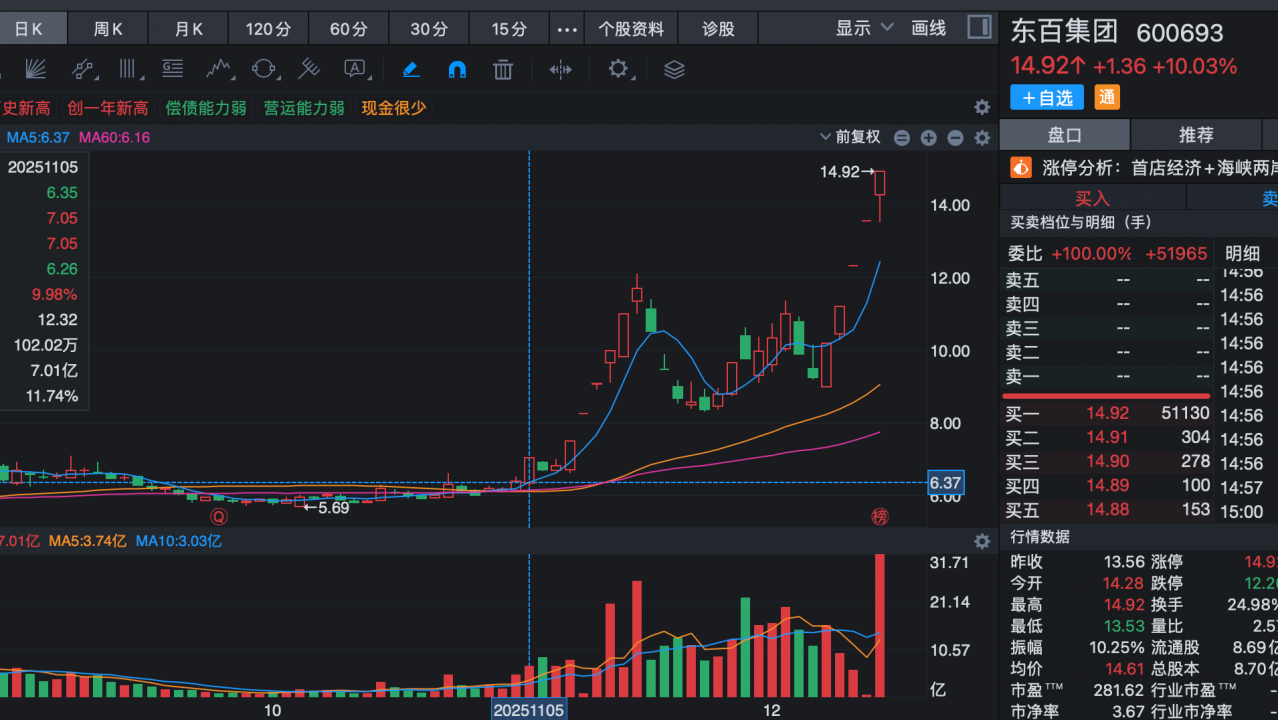Click the MA5:3.74亿 volume indicator label
Image resolution: width=1278 pixels, height=720 pixels.
[88, 541]
